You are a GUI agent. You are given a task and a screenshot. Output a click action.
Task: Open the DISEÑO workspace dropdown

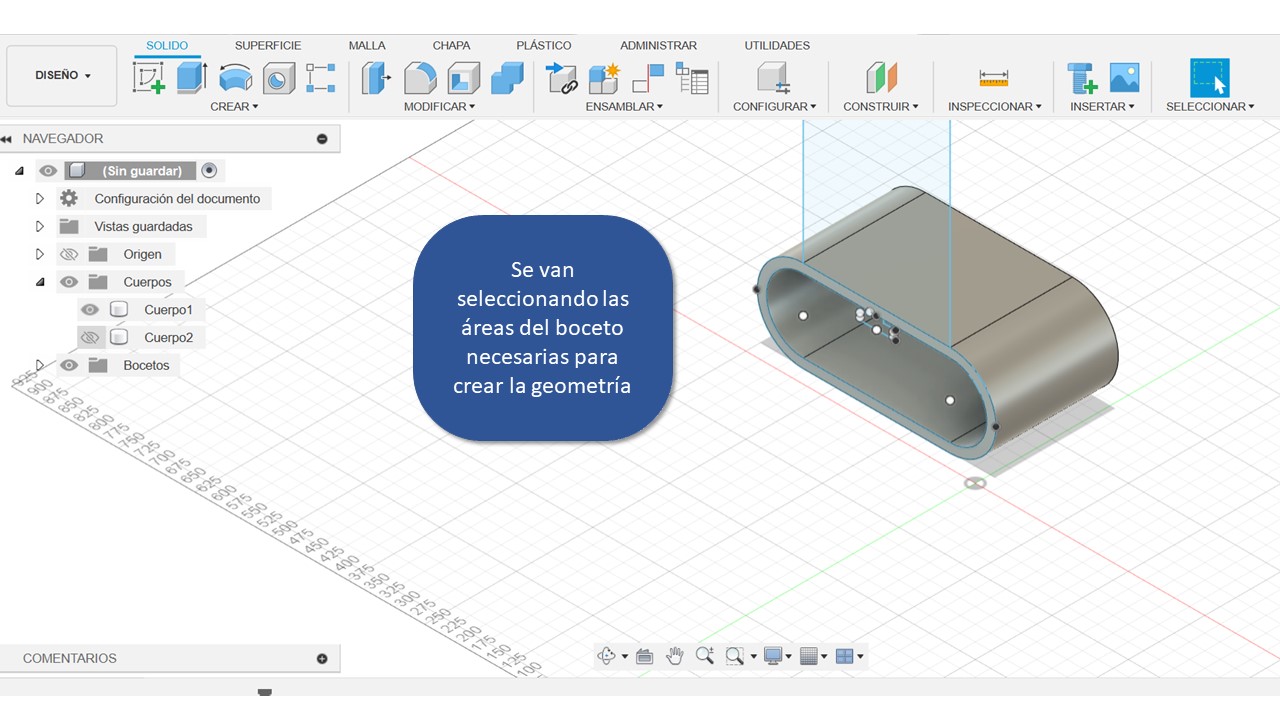click(62, 76)
